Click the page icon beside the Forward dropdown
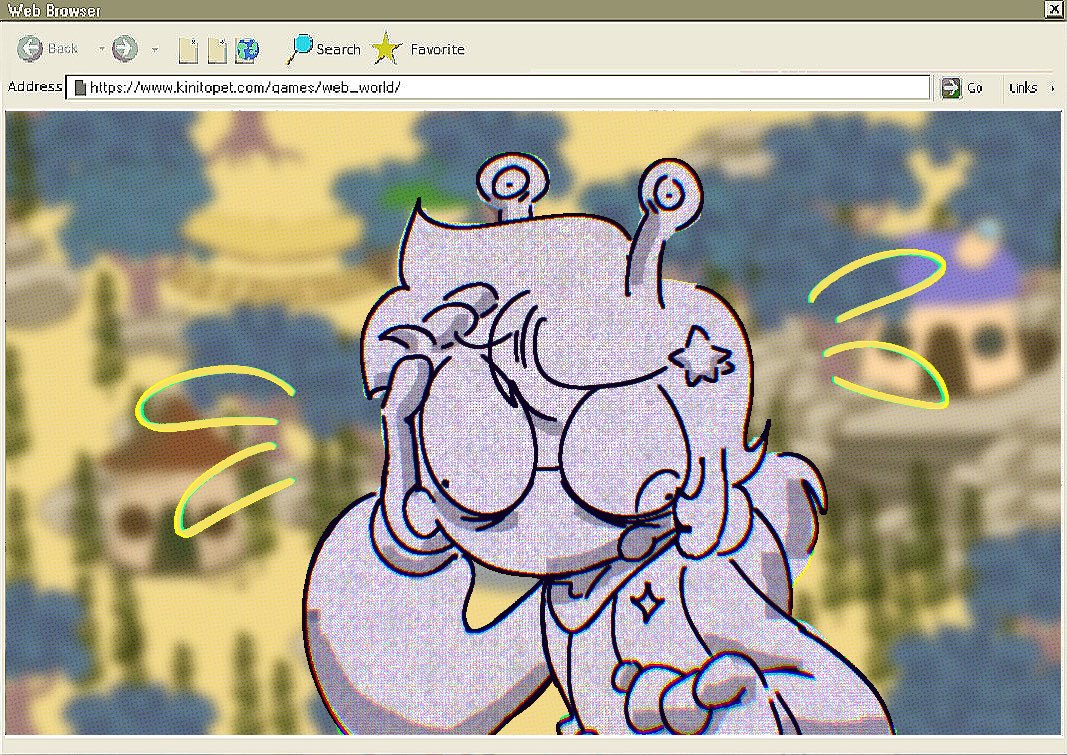 [188, 50]
